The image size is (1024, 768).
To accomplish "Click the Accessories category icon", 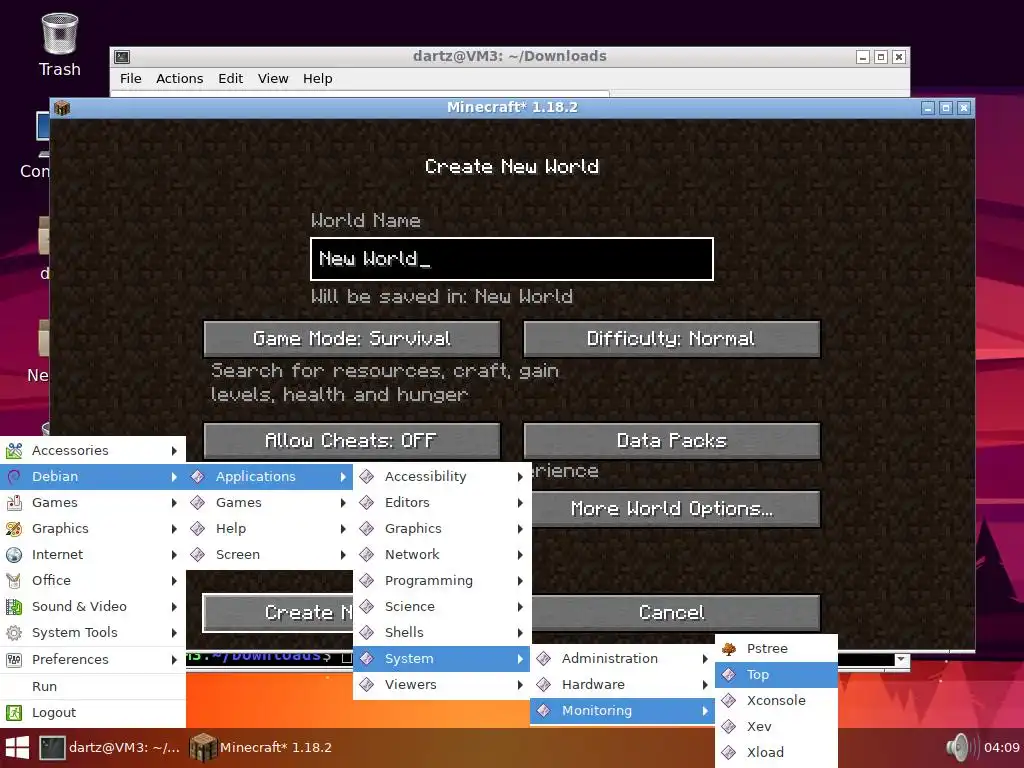I will coord(14,451).
